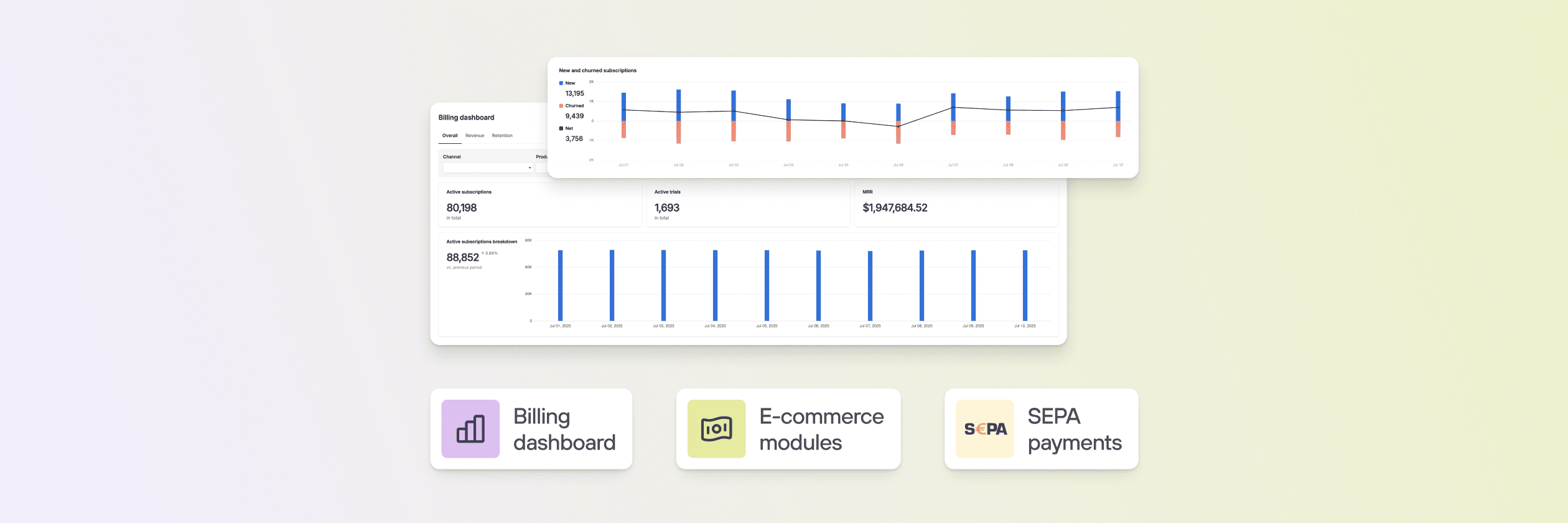The image size is (1568, 523).
Task: Click the MRR $1,947,684.52 card
Action: [956, 205]
